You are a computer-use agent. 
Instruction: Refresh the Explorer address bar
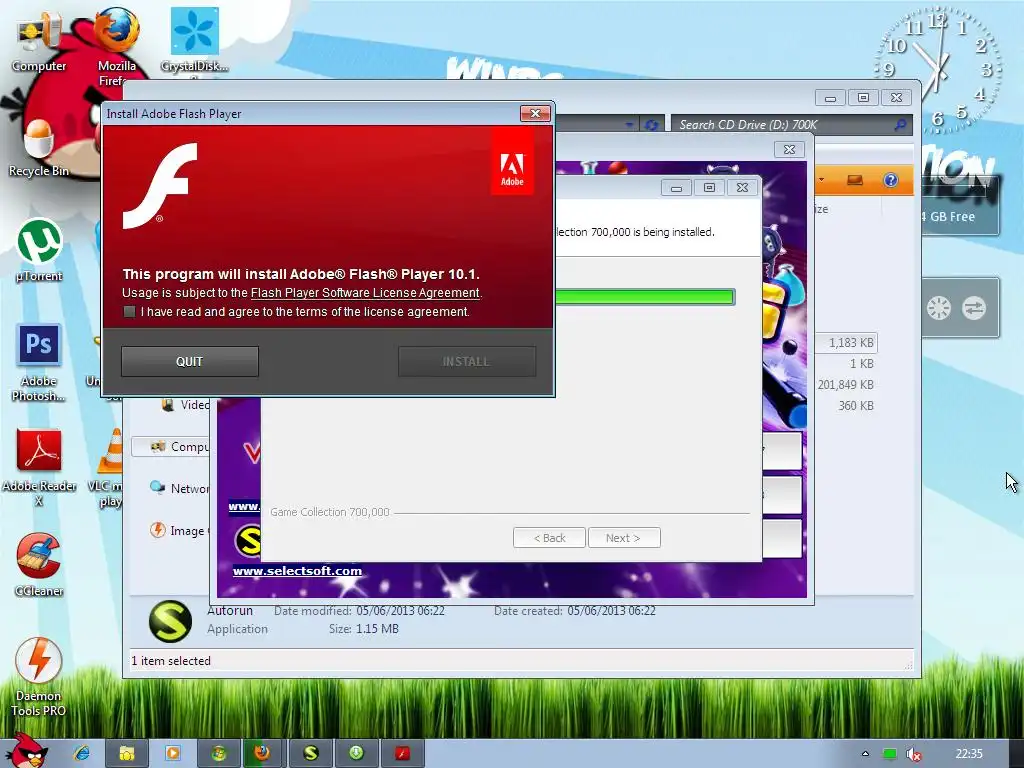652,124
